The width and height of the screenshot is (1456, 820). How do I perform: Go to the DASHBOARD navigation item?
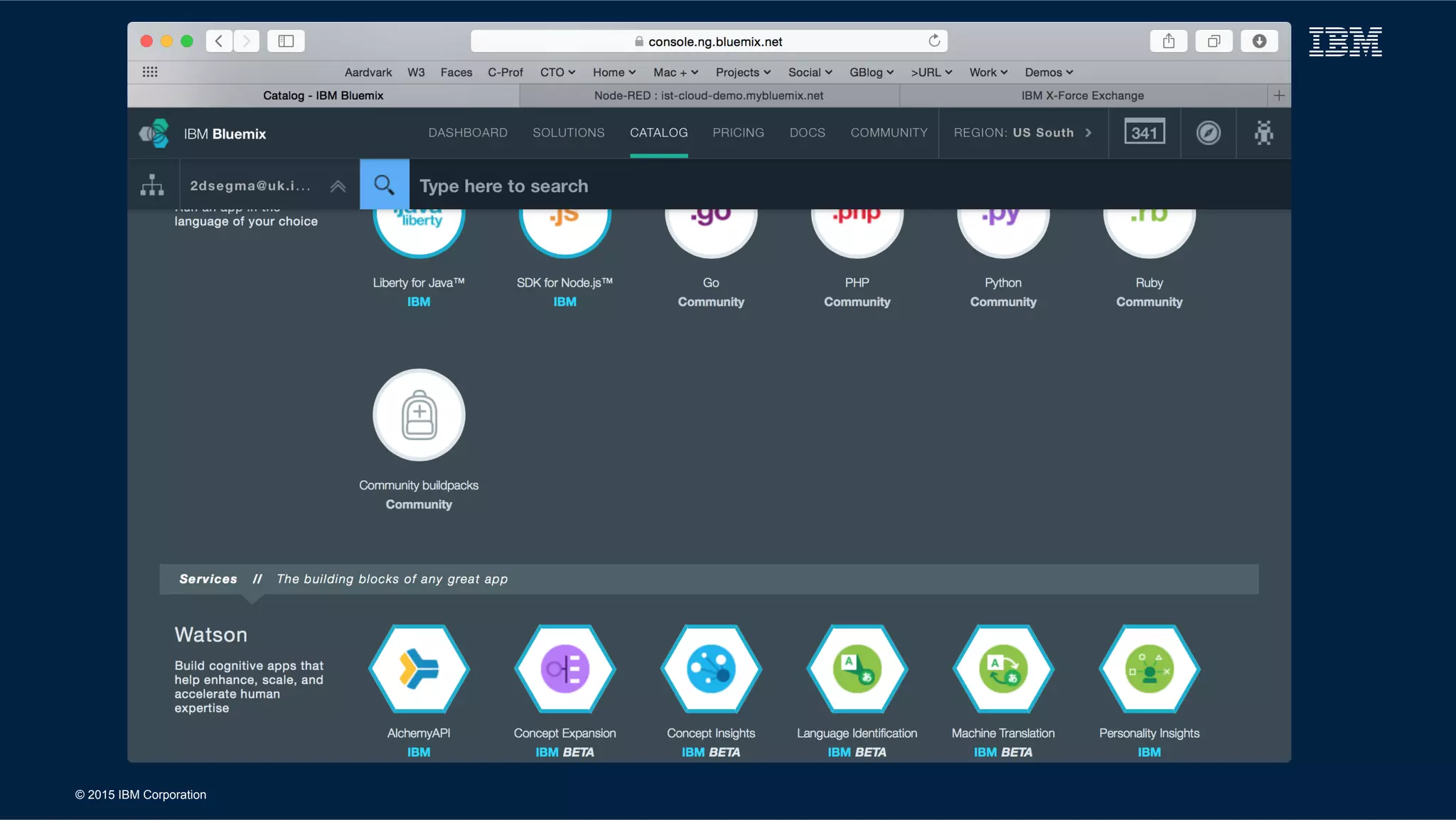(468, 133)
